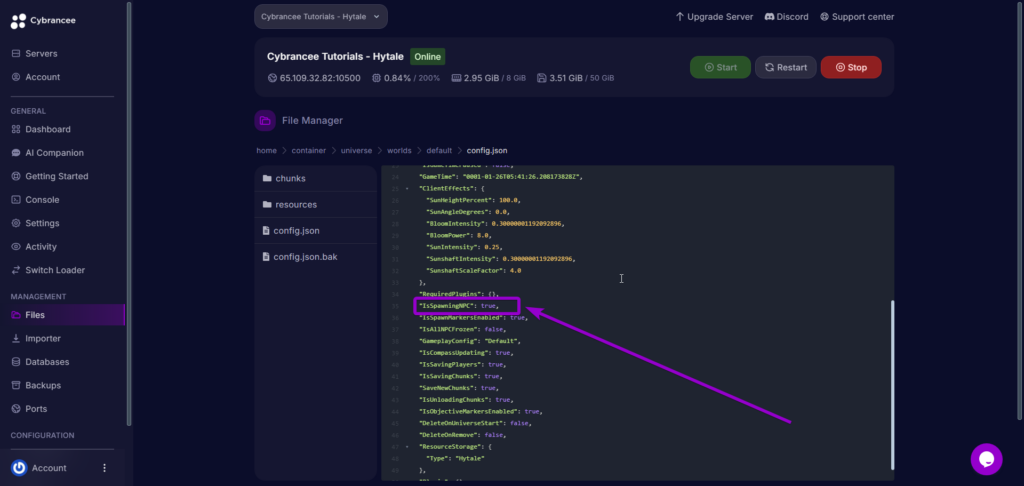The image size is (1024, 486).
Task: Click the File Manager folder icon
Action: point(265,121)
